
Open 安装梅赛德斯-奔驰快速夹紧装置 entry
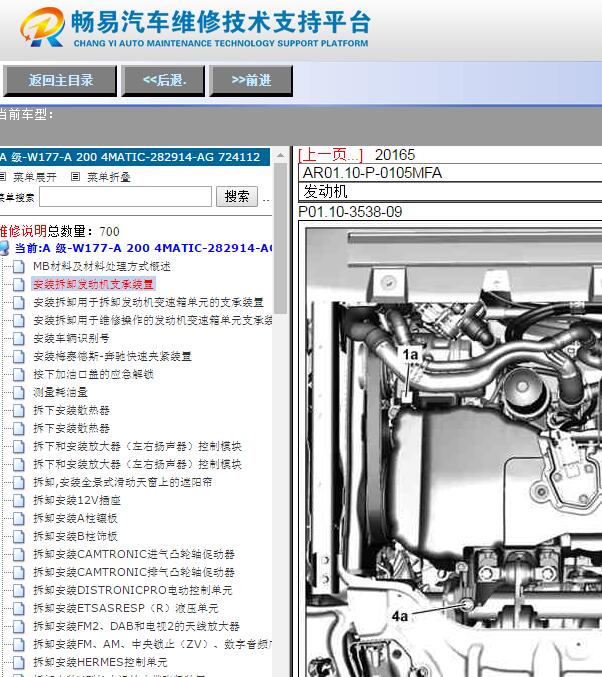112,356
